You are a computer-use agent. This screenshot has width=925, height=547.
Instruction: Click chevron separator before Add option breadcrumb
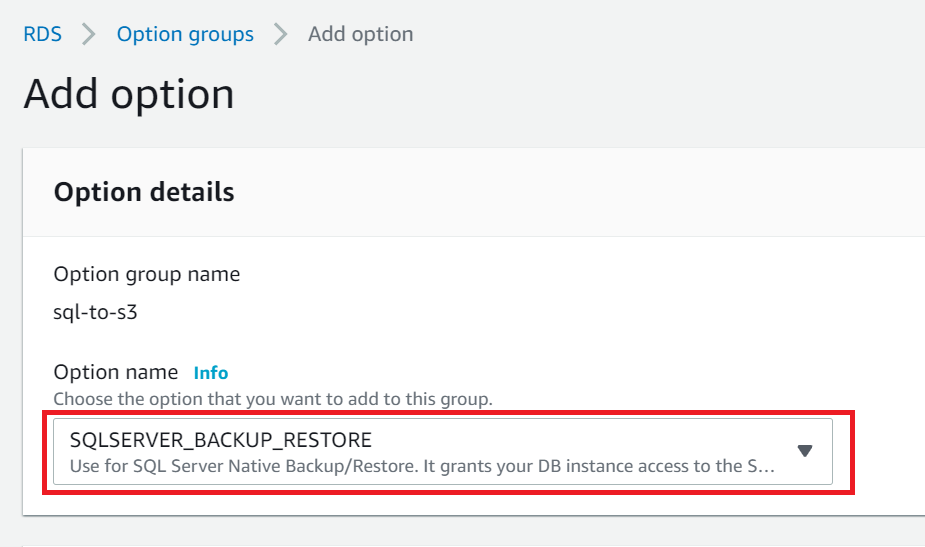tap(281, 34)
